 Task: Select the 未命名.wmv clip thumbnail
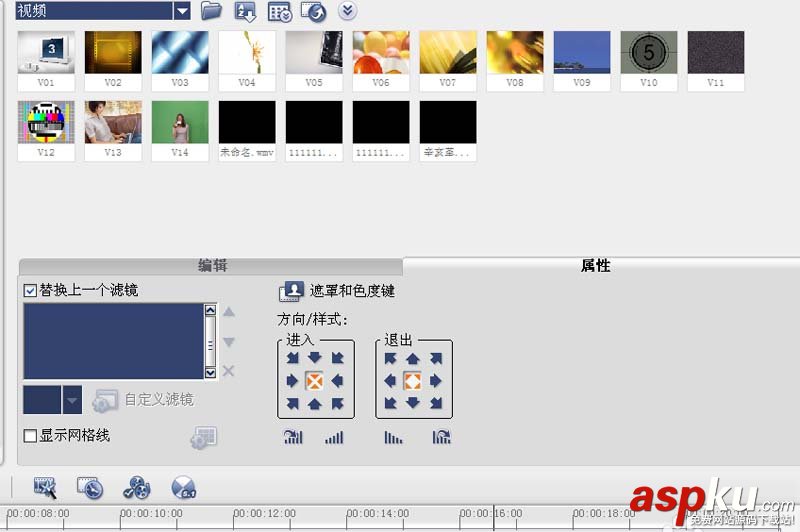[247, 122]
